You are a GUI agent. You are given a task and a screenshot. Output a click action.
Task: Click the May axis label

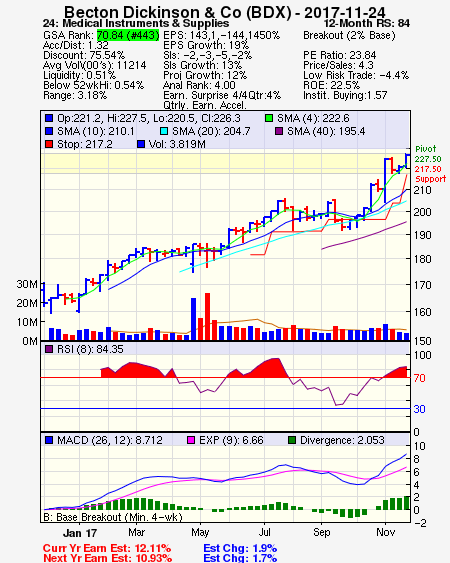200,532
